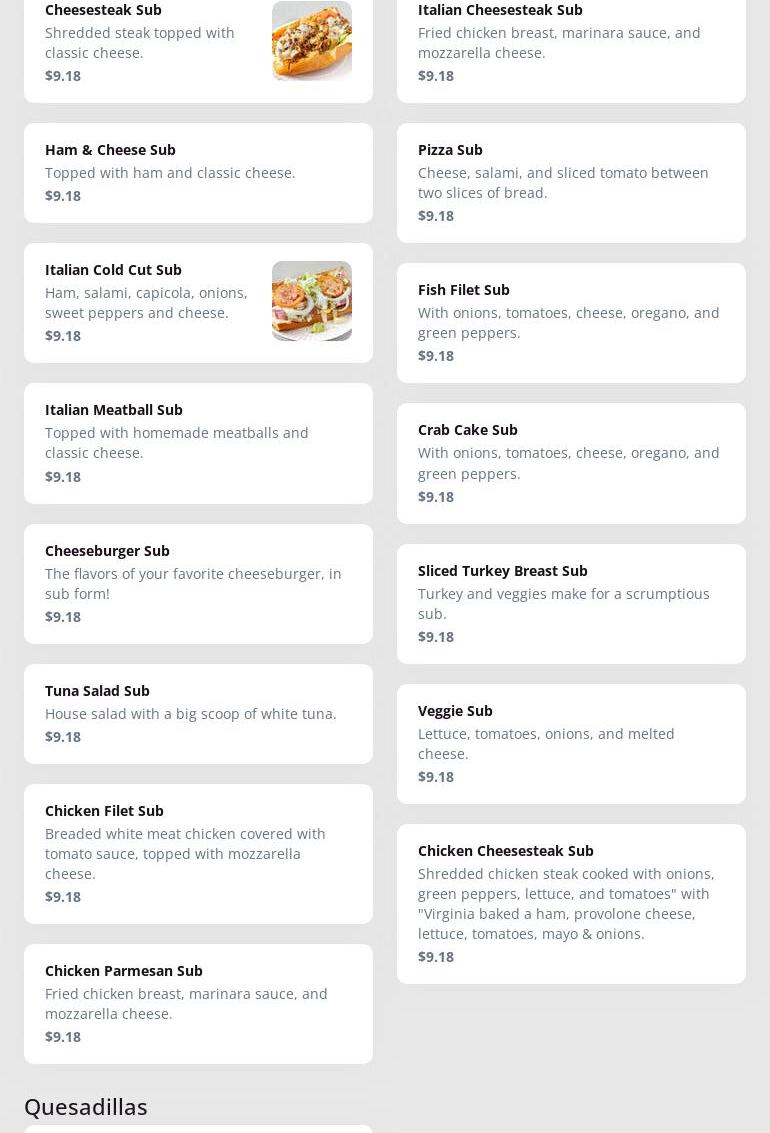Click the Pizza Sub description text
Viewport: 770px width, 1133px height.
(563, 183)
